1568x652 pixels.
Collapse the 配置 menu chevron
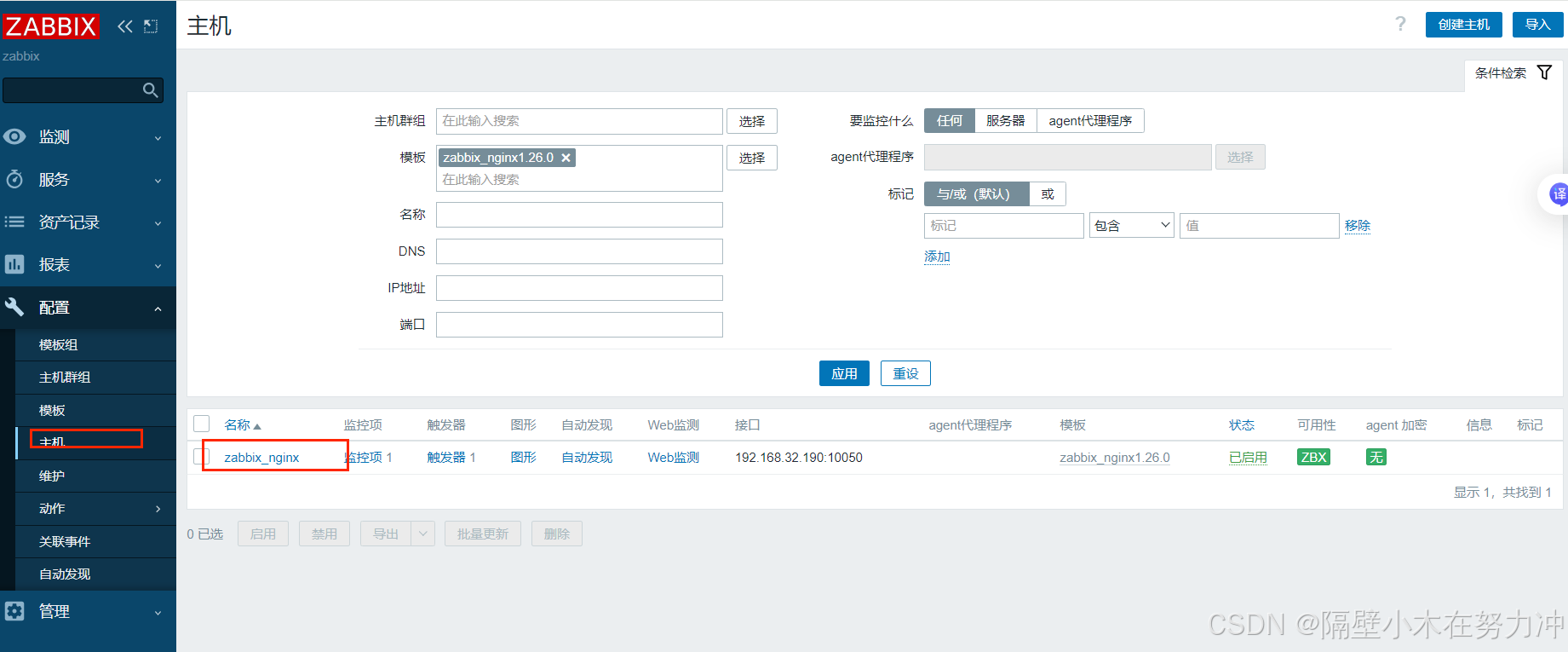point(158,309)
